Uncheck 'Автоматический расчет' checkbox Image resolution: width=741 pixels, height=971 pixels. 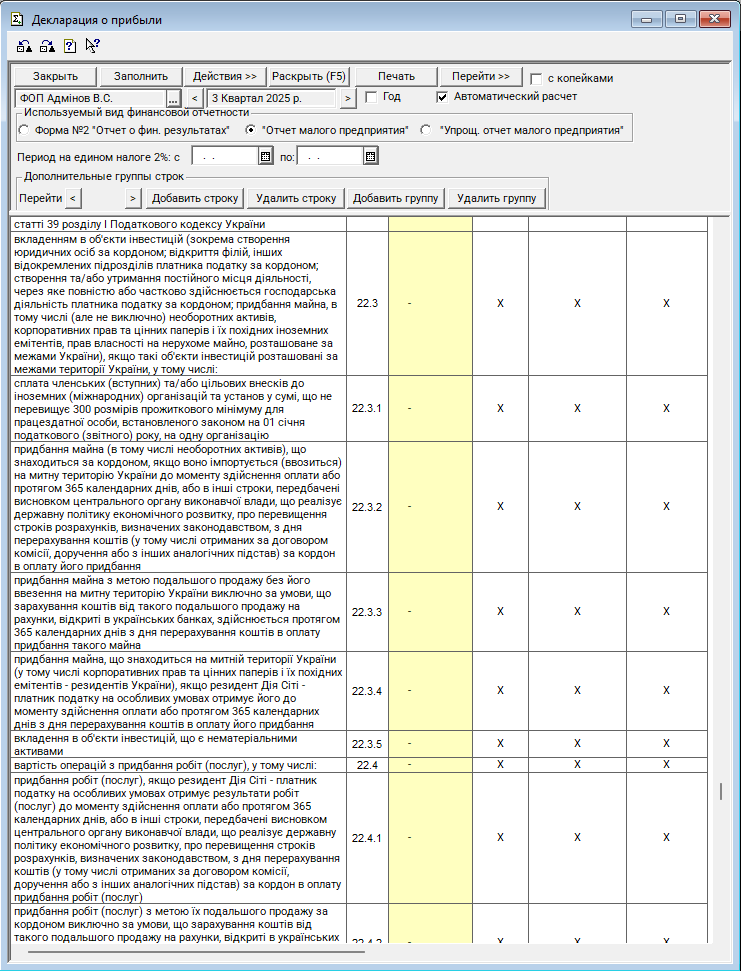pos(443,97)
